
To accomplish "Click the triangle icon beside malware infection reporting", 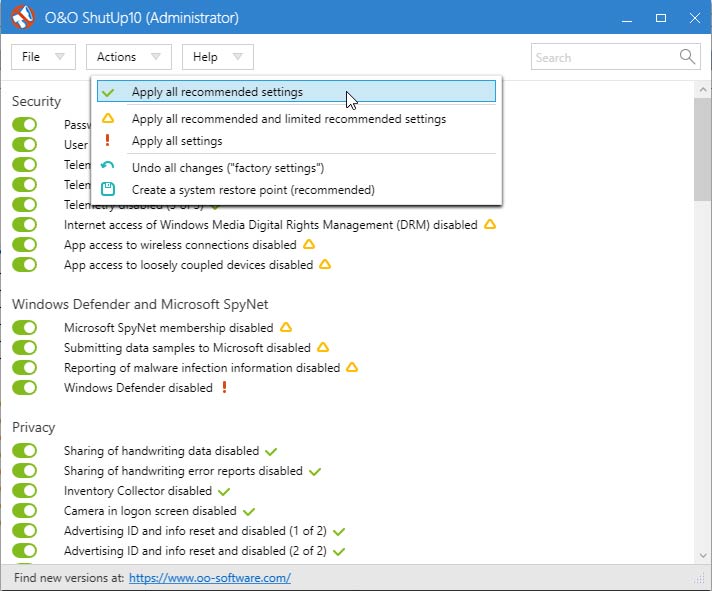I will click(x=352, y=367).
